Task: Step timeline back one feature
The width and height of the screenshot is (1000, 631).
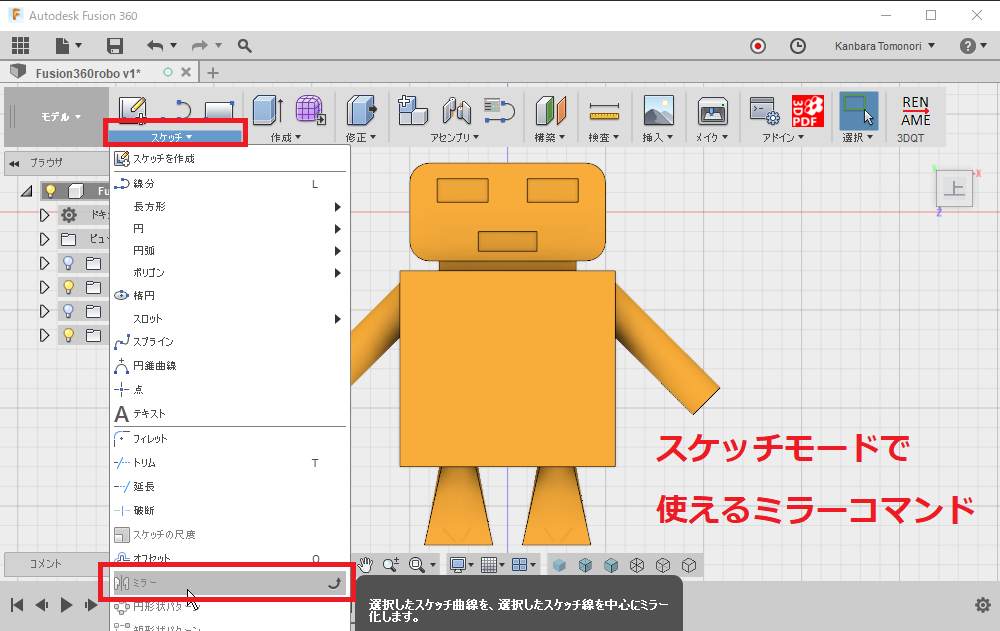Action: pyautogui.click(x=41, y=605)
